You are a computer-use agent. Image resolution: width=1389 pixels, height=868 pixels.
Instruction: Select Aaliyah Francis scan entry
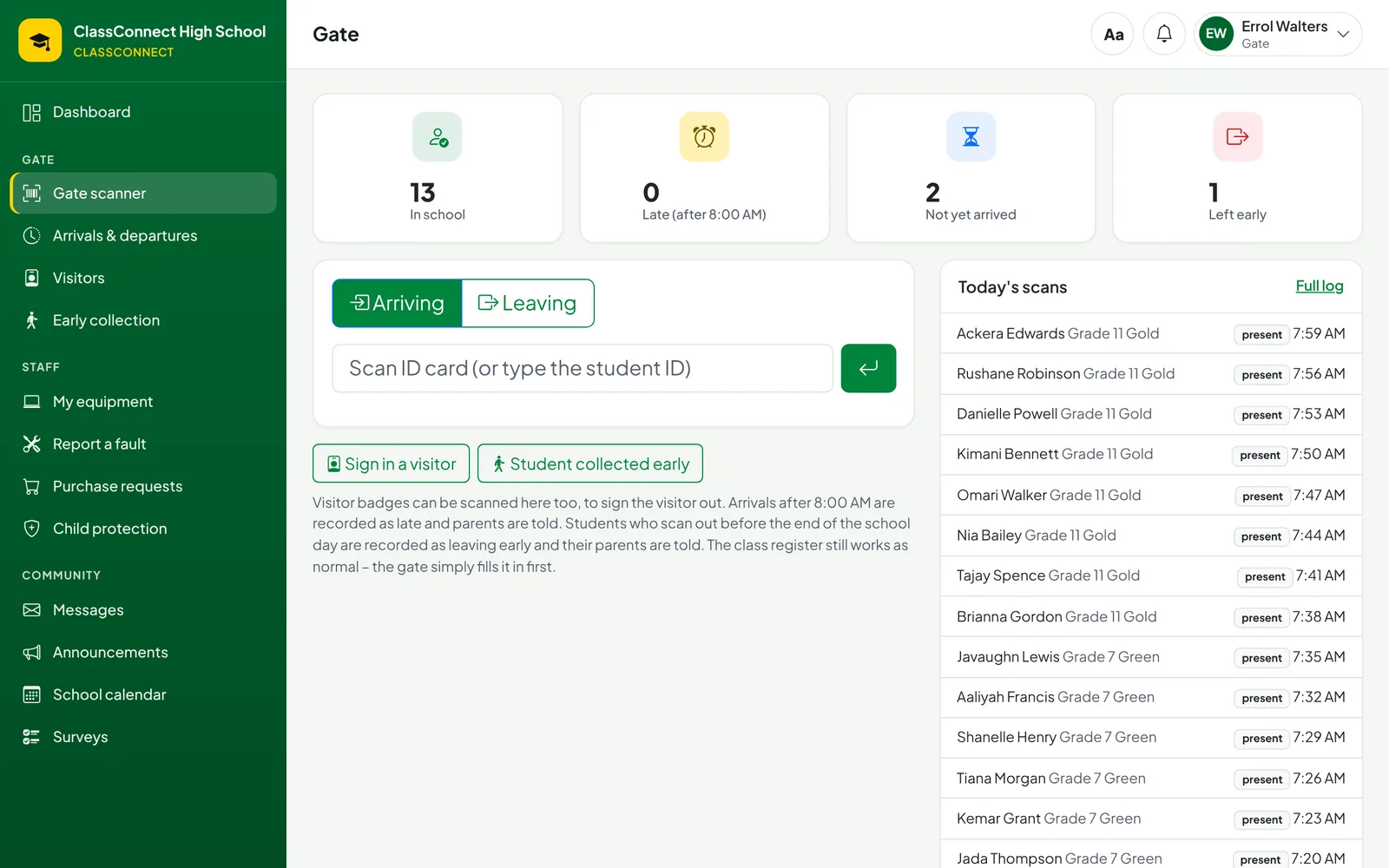point(1150,697)
